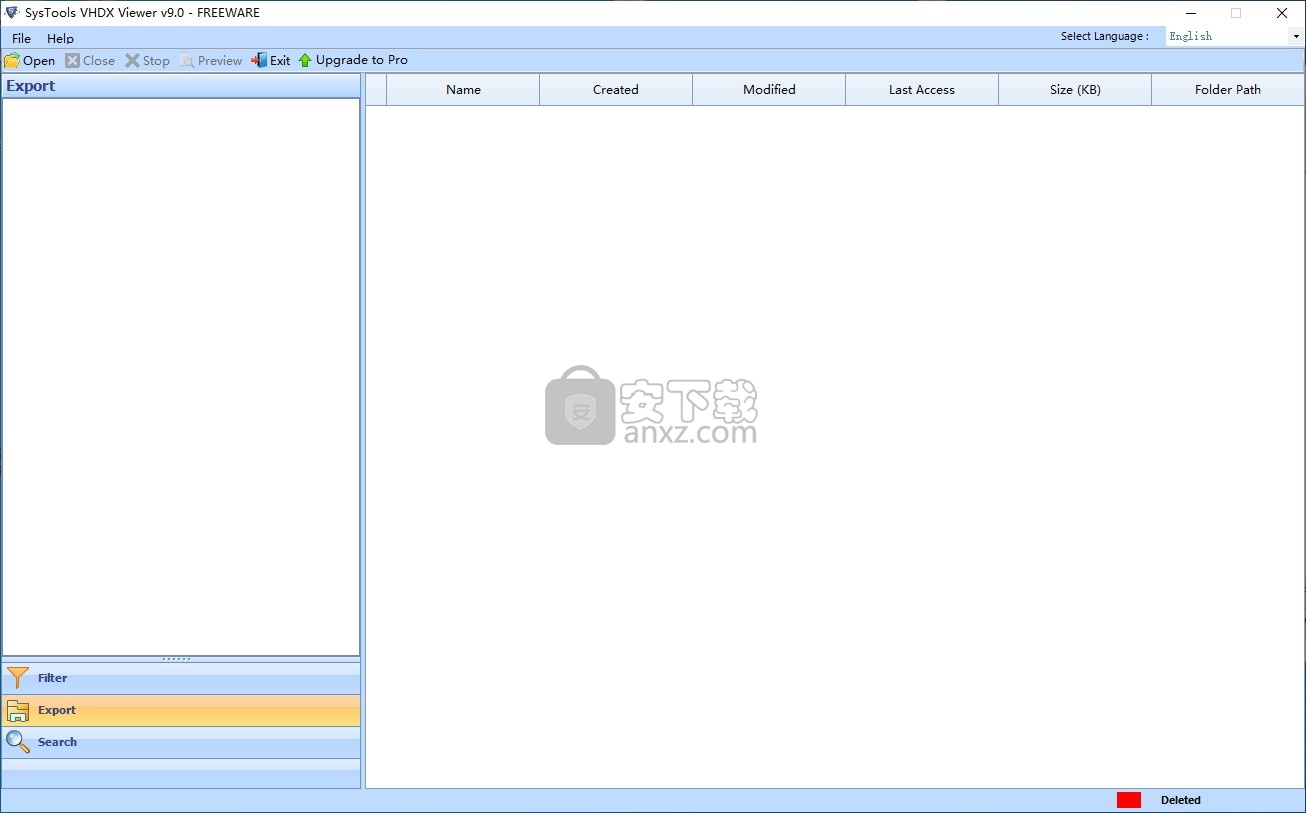Open the Help menu

click(x=60, y=38)
